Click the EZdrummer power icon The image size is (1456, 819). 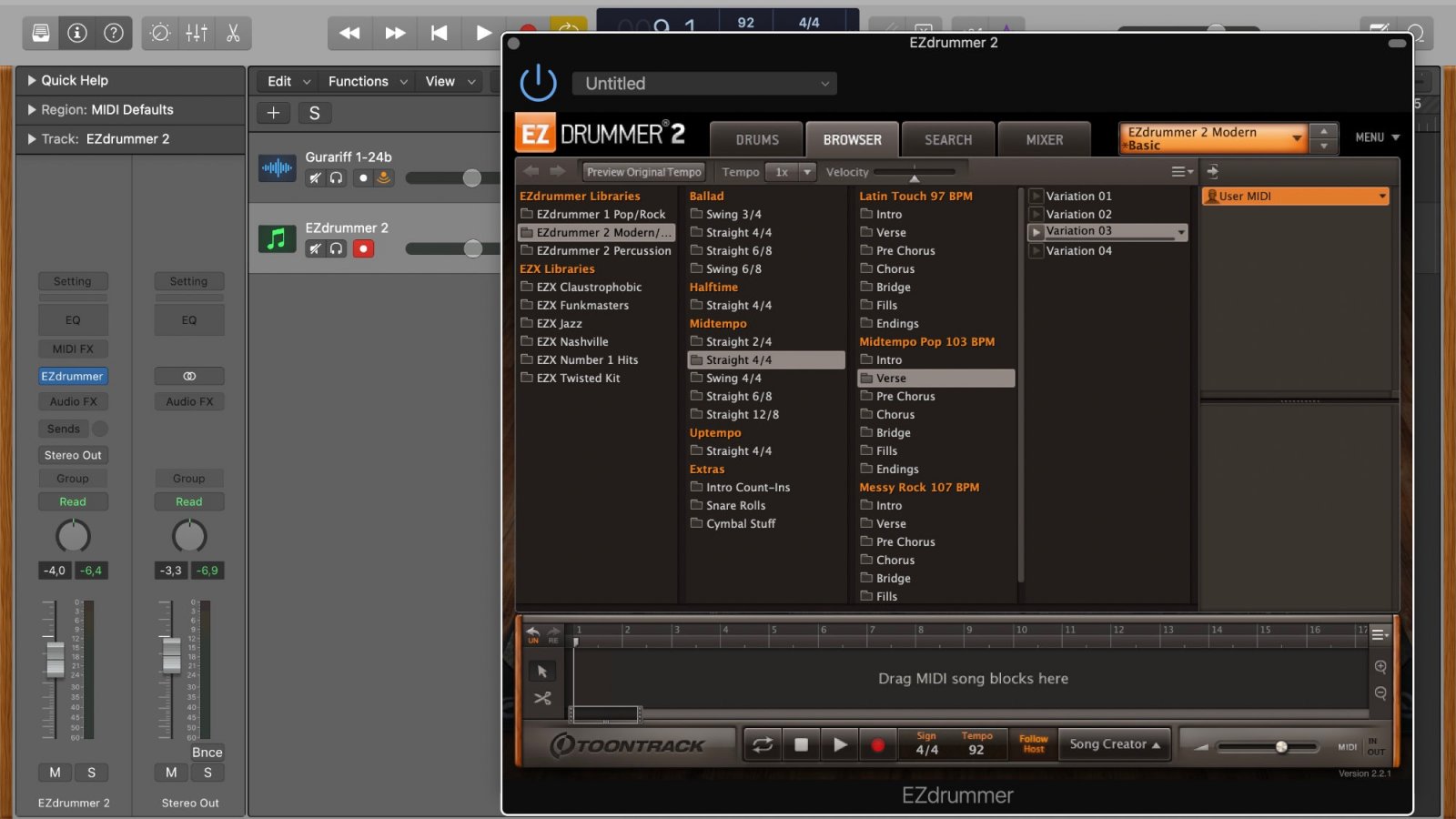pyautogui.click(x=538, y=83)
